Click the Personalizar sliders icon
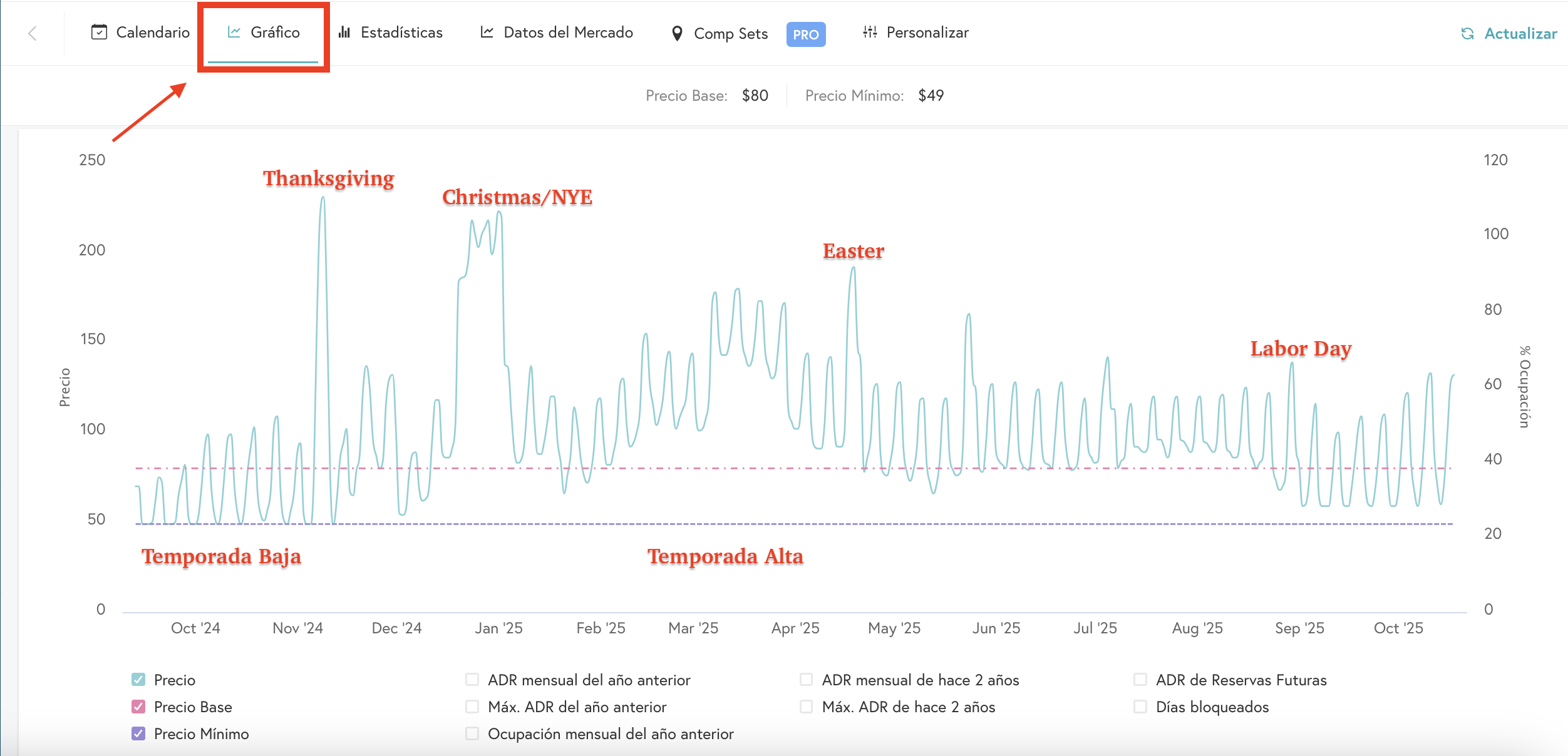Image resolution: width=1568 pixels, height=756 pixels. (870, 32)
